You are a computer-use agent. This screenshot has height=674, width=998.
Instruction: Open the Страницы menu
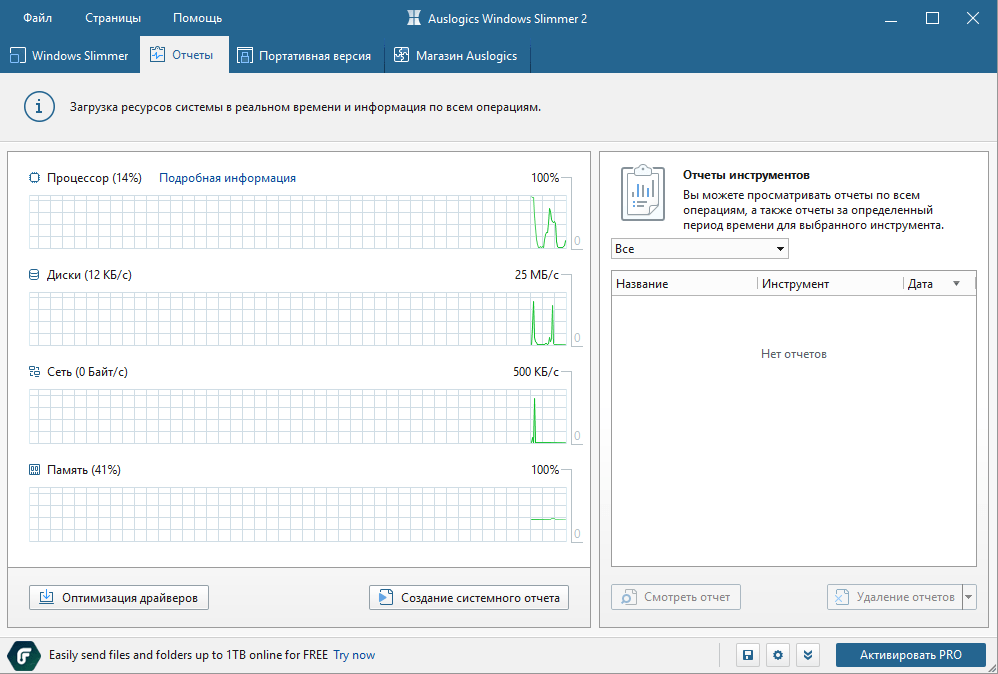point(113,18)
